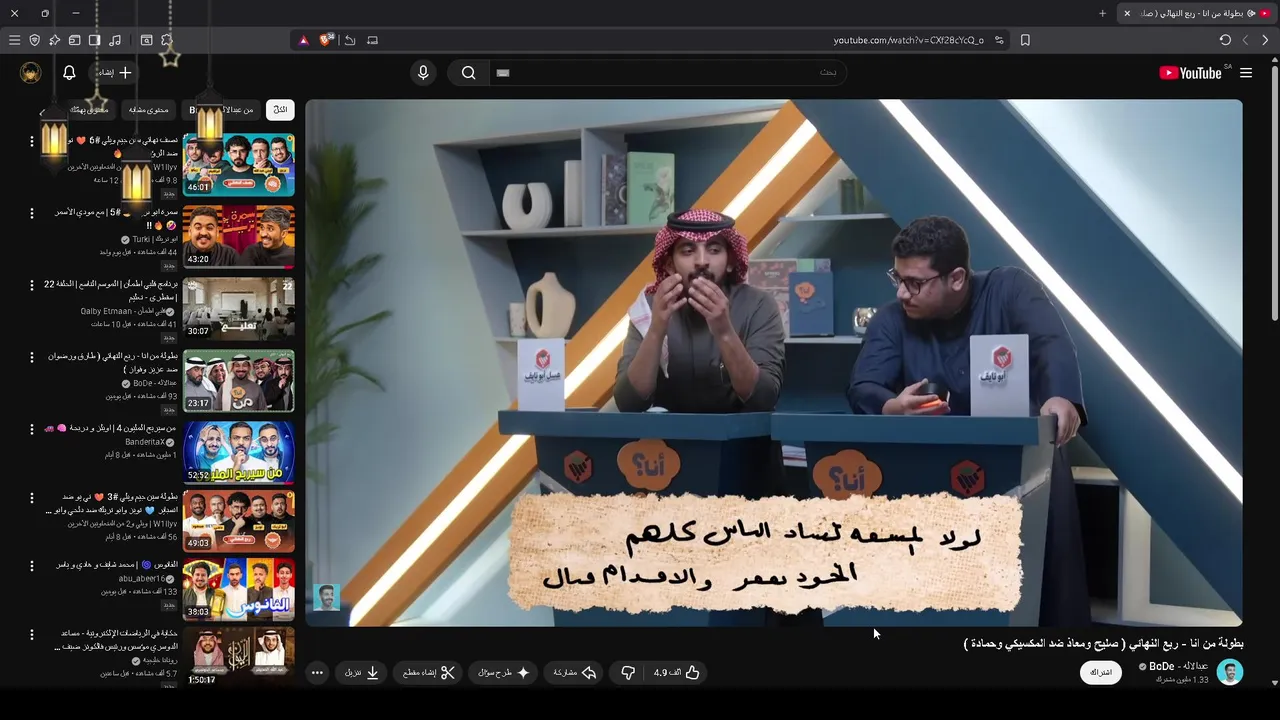Open the 46:01 suggested video thumbnail

(238, 164)
